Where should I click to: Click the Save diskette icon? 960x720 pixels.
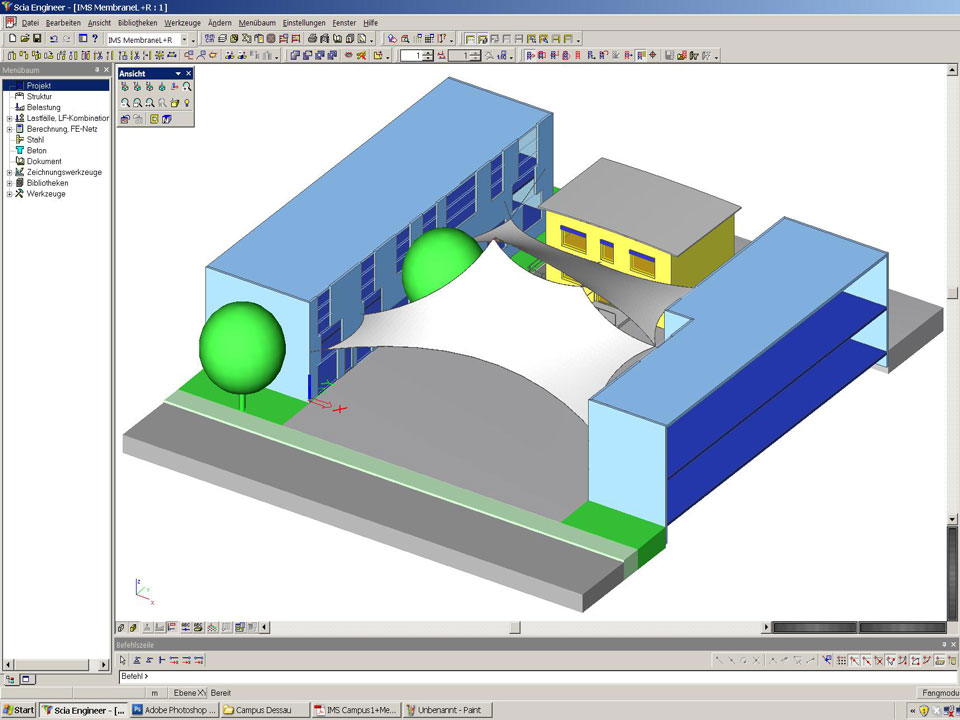[37, 39]
